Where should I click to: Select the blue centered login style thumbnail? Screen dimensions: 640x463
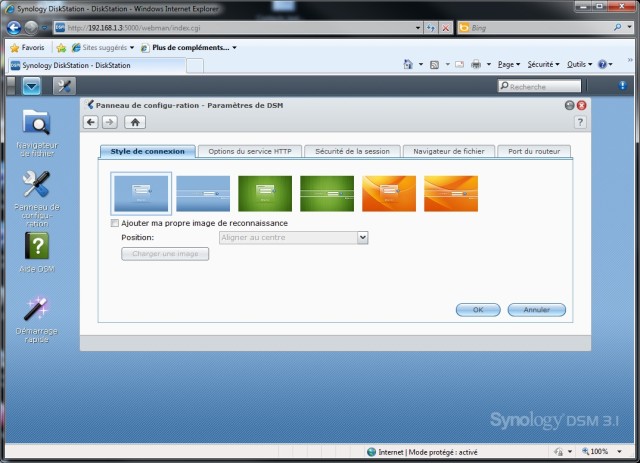pyautogui.click(x=141, y=194)
